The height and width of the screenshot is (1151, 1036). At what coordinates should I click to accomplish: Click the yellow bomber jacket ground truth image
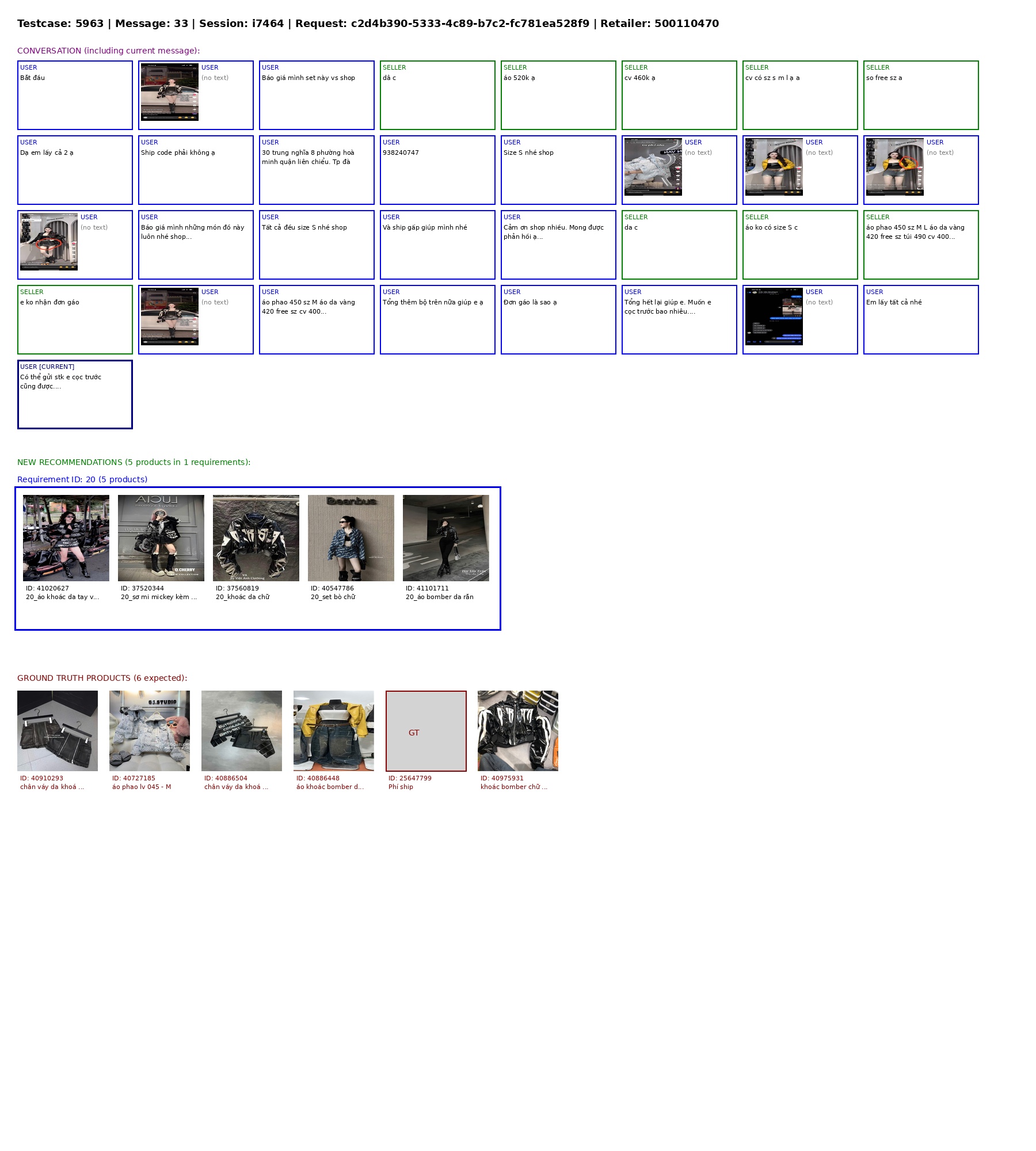coord(334,730)
